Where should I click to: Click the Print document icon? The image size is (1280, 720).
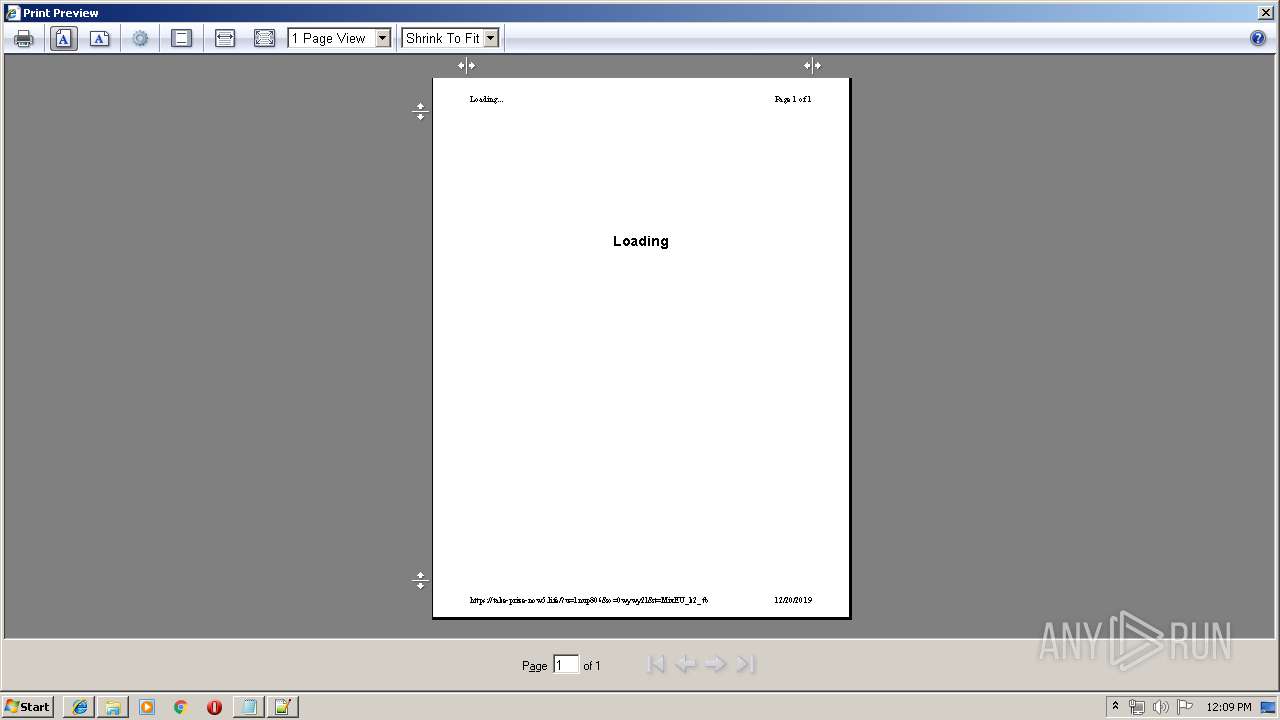pos(24,38)
